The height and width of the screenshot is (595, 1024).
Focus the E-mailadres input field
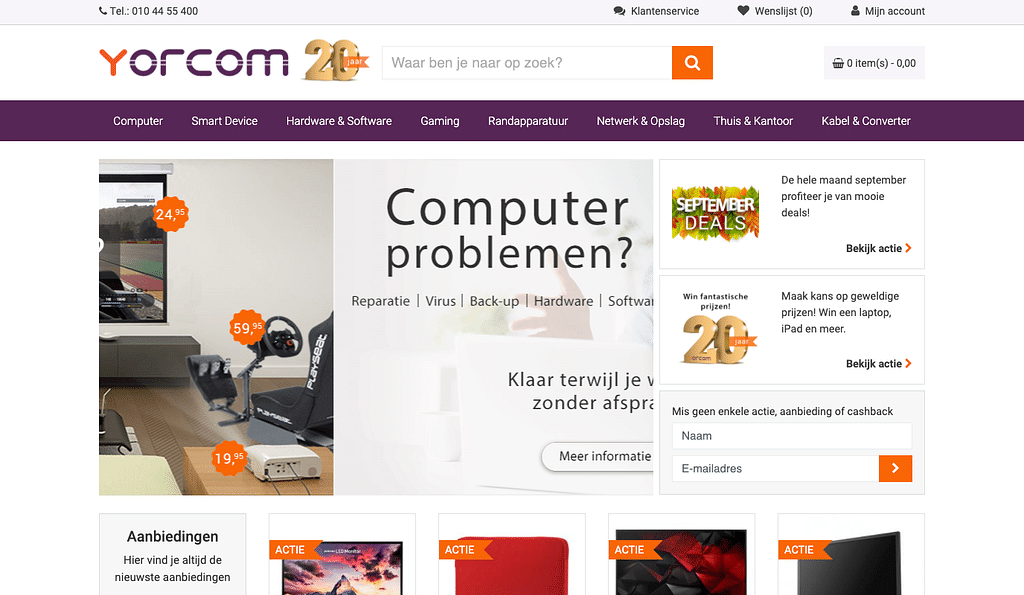pos(775,468)
